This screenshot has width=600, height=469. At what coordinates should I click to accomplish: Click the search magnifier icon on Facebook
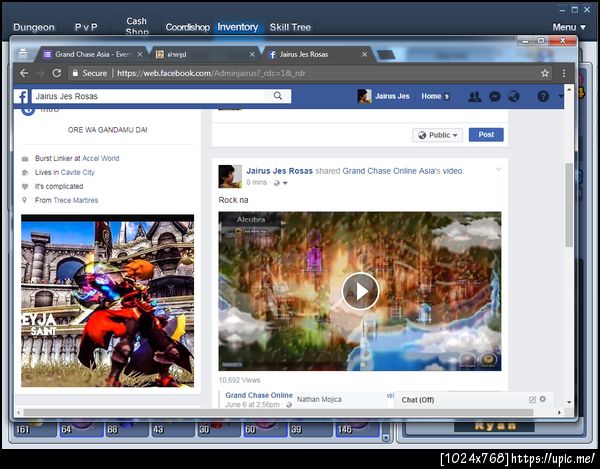coord(278,96)
